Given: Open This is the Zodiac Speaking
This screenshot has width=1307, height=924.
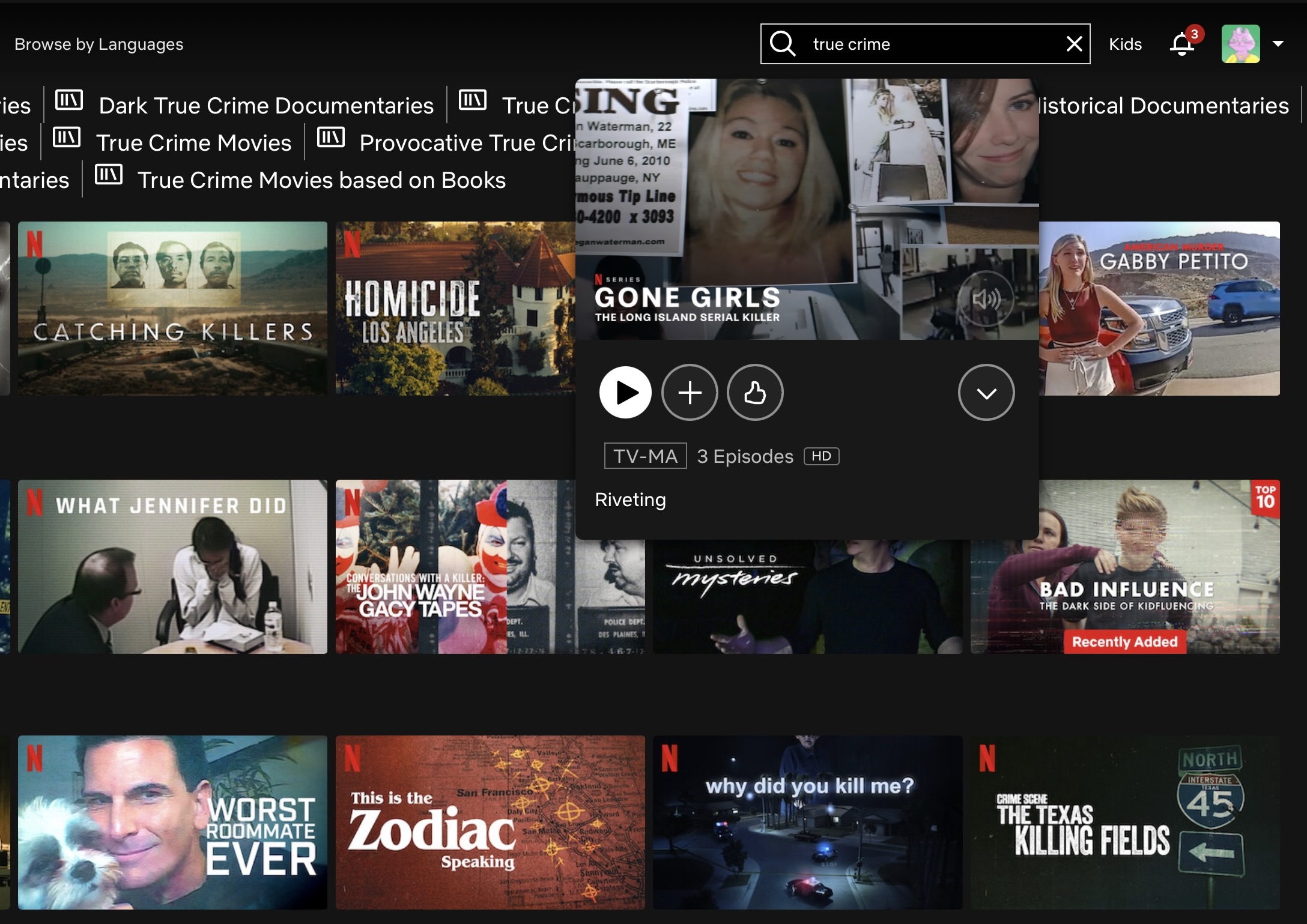Looking at the screenshot, I should coord(490,823).
